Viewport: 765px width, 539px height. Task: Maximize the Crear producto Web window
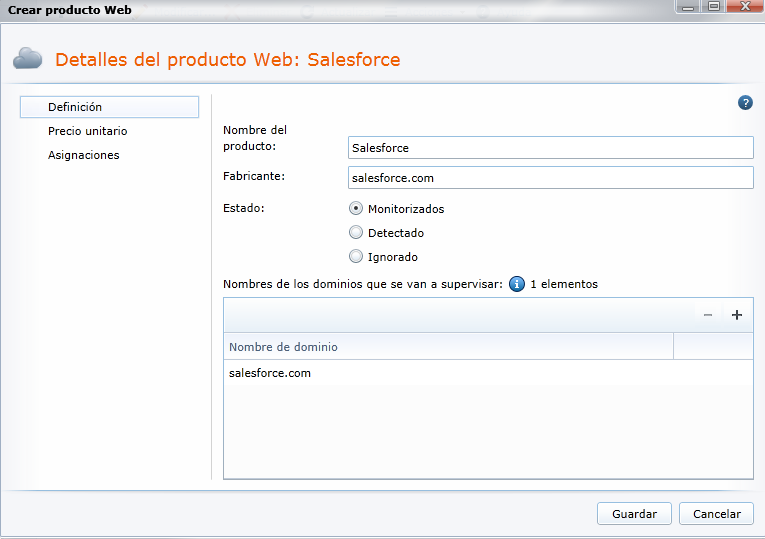(x=714, y=6)
